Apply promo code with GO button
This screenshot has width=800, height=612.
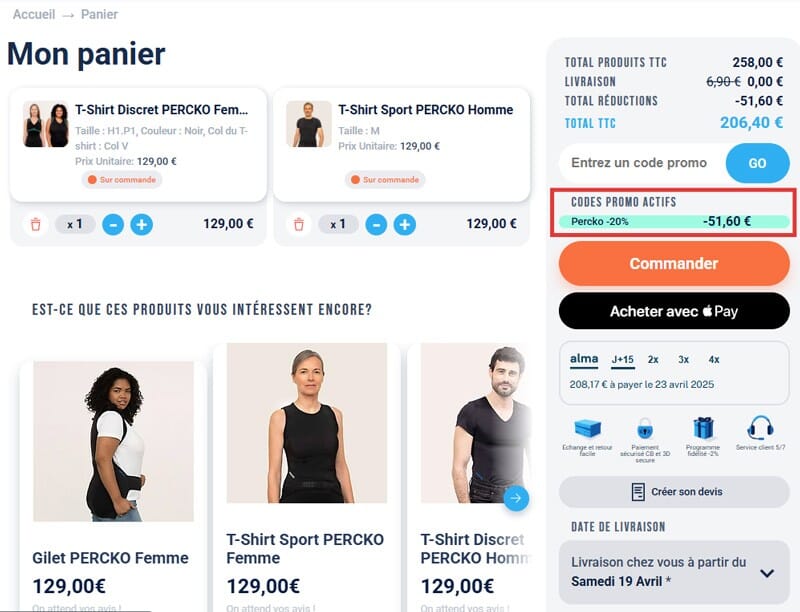pyautogui.click(x=758, y=163)
